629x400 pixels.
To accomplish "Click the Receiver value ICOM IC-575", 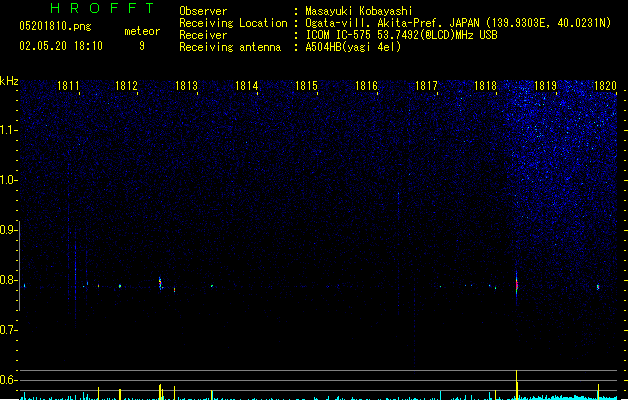I will (339, 35).
